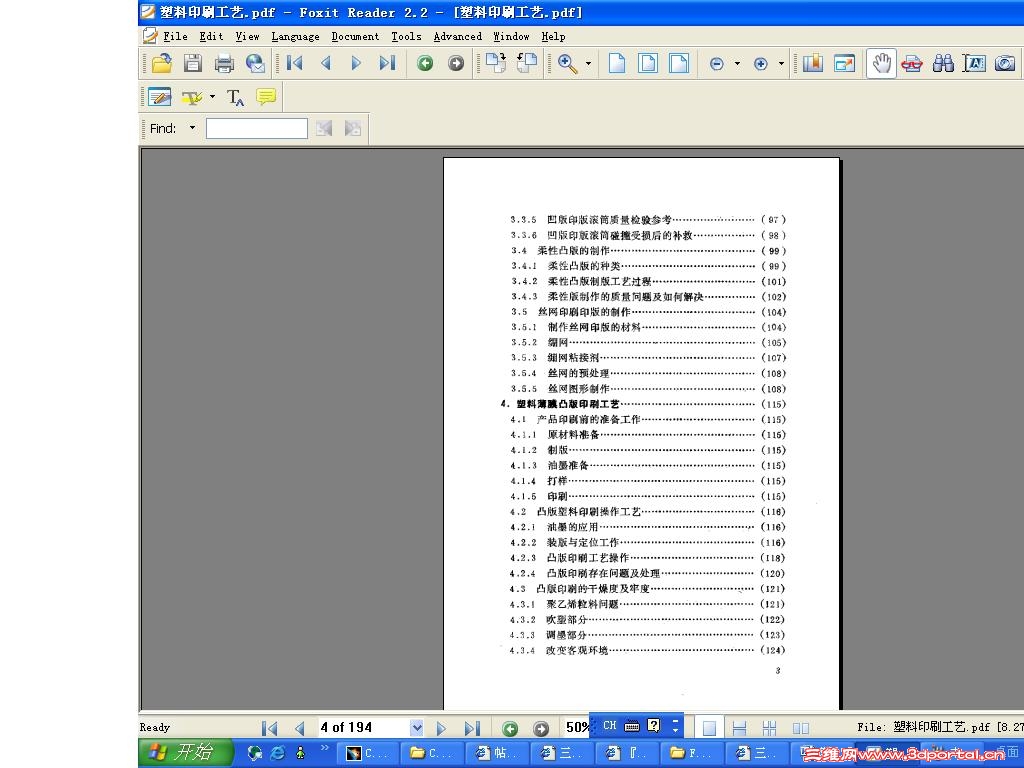Set Actual Size page view icon

click(x=616, y=63)
